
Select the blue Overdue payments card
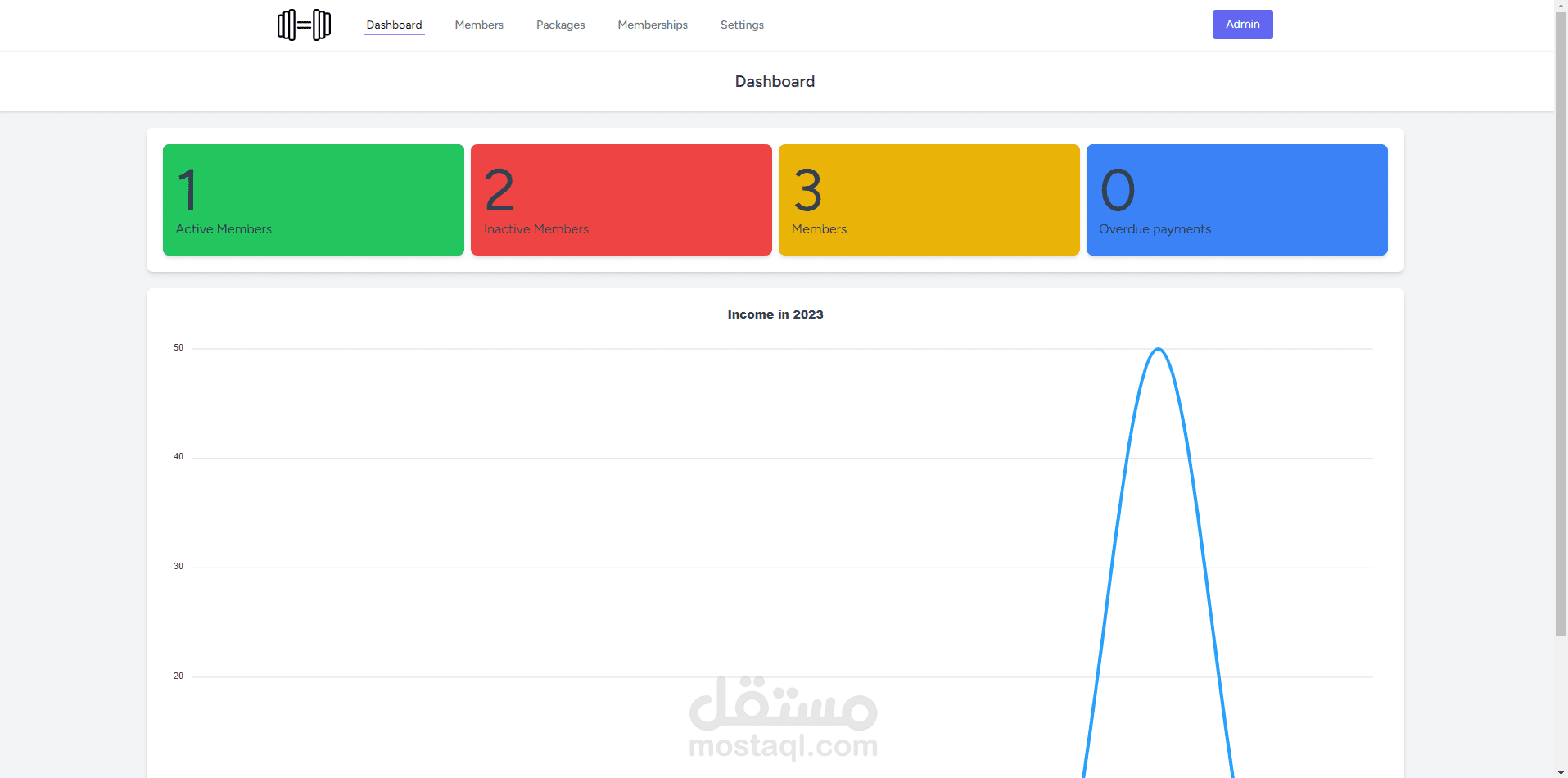(x=1237, y=200)
